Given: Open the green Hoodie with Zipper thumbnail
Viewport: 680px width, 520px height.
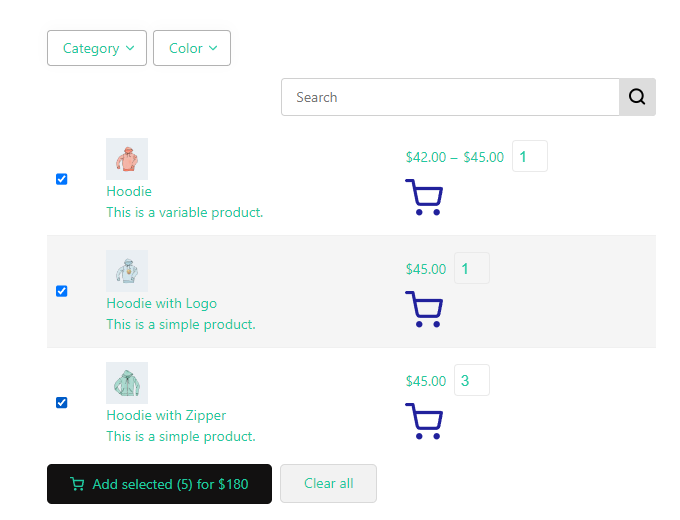Looking at the screenshot, I should click(127, 383).
